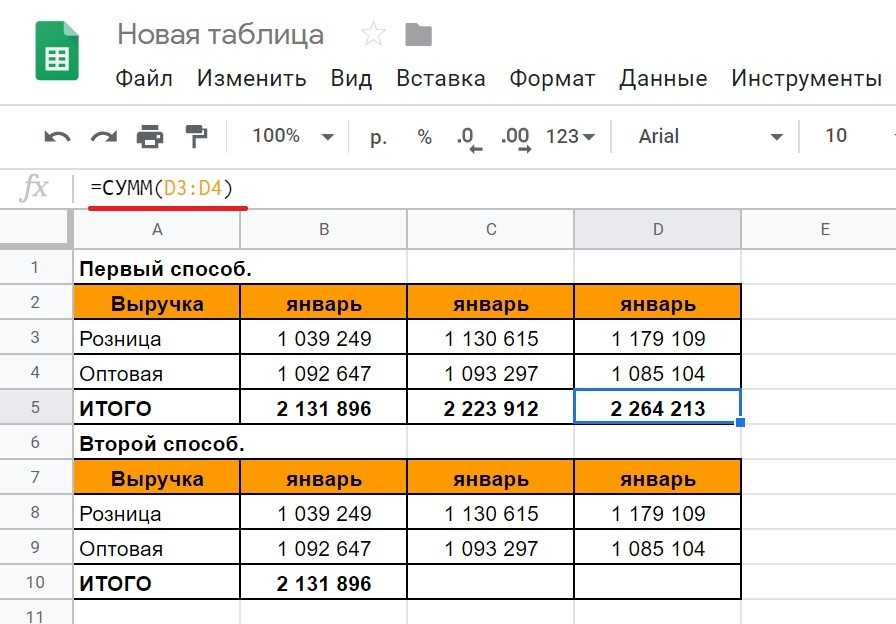Open the 100% zoom dropdown
The image size is (896, 624).
(292, 137)
